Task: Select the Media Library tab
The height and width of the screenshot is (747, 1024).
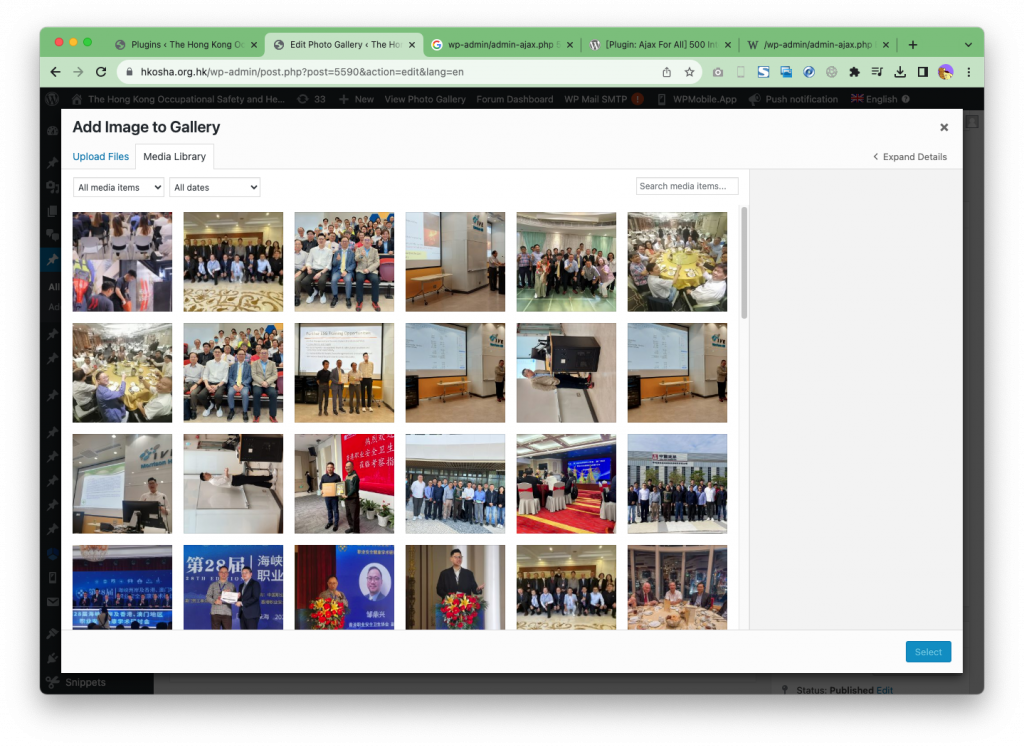Action: click(x=174, y=157)
